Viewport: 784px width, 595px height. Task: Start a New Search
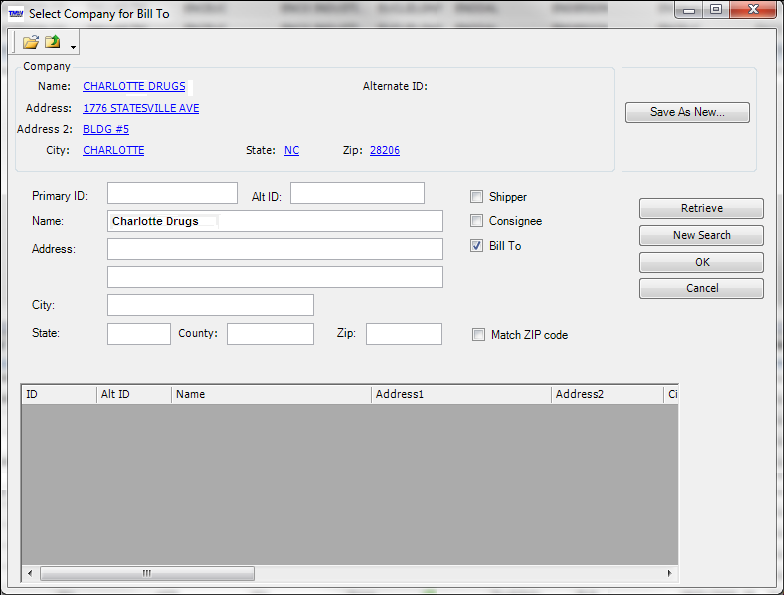point(701,235)
